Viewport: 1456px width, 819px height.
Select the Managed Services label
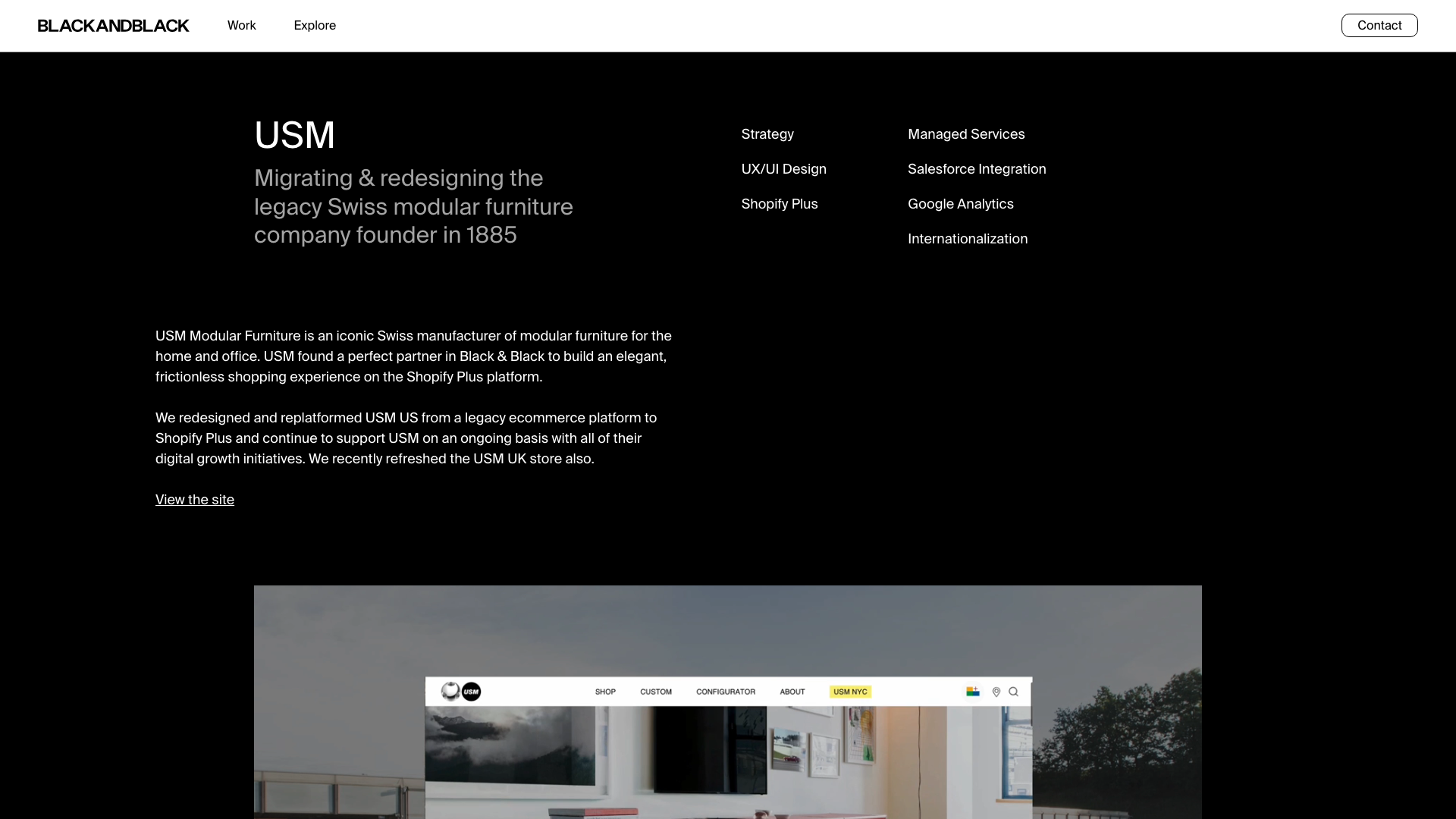click(966, 134)
